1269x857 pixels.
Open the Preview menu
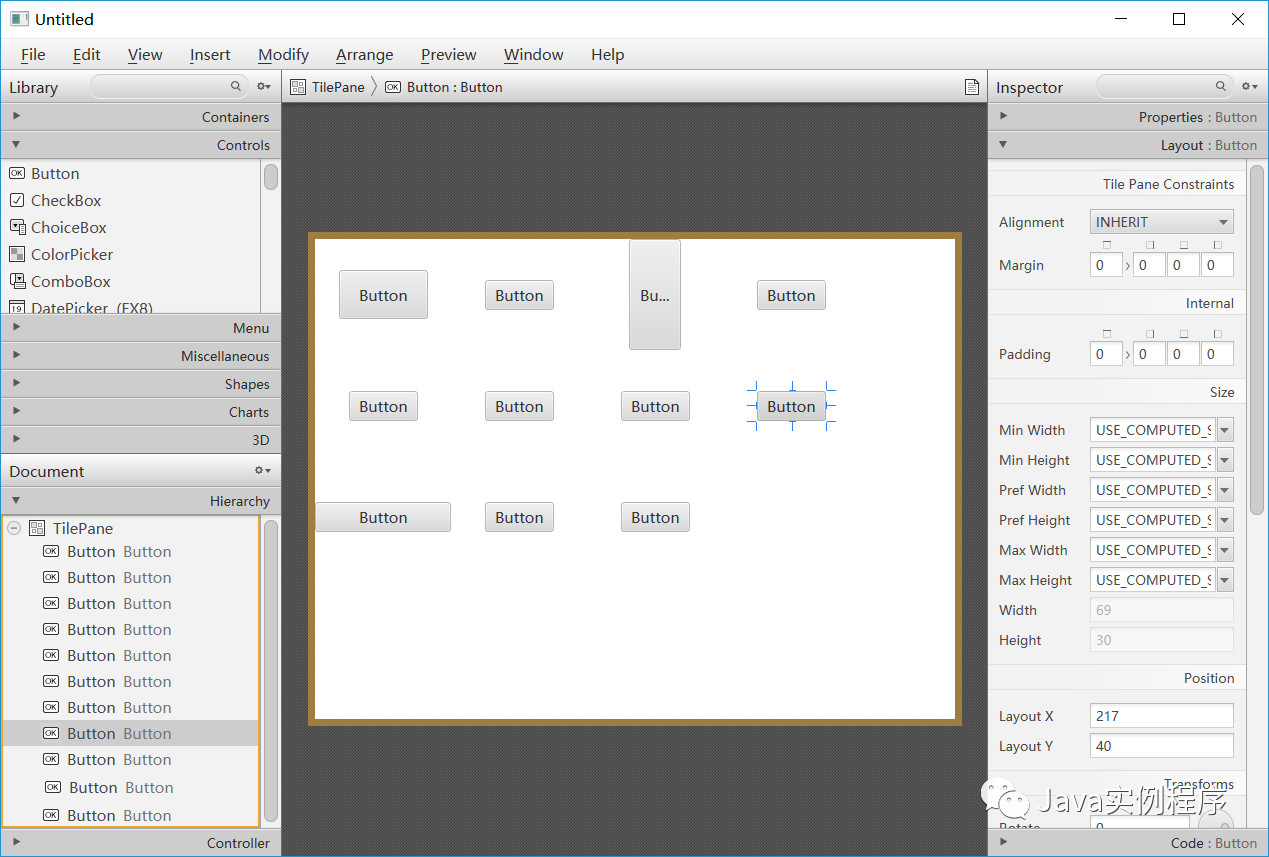coord(448,54)
